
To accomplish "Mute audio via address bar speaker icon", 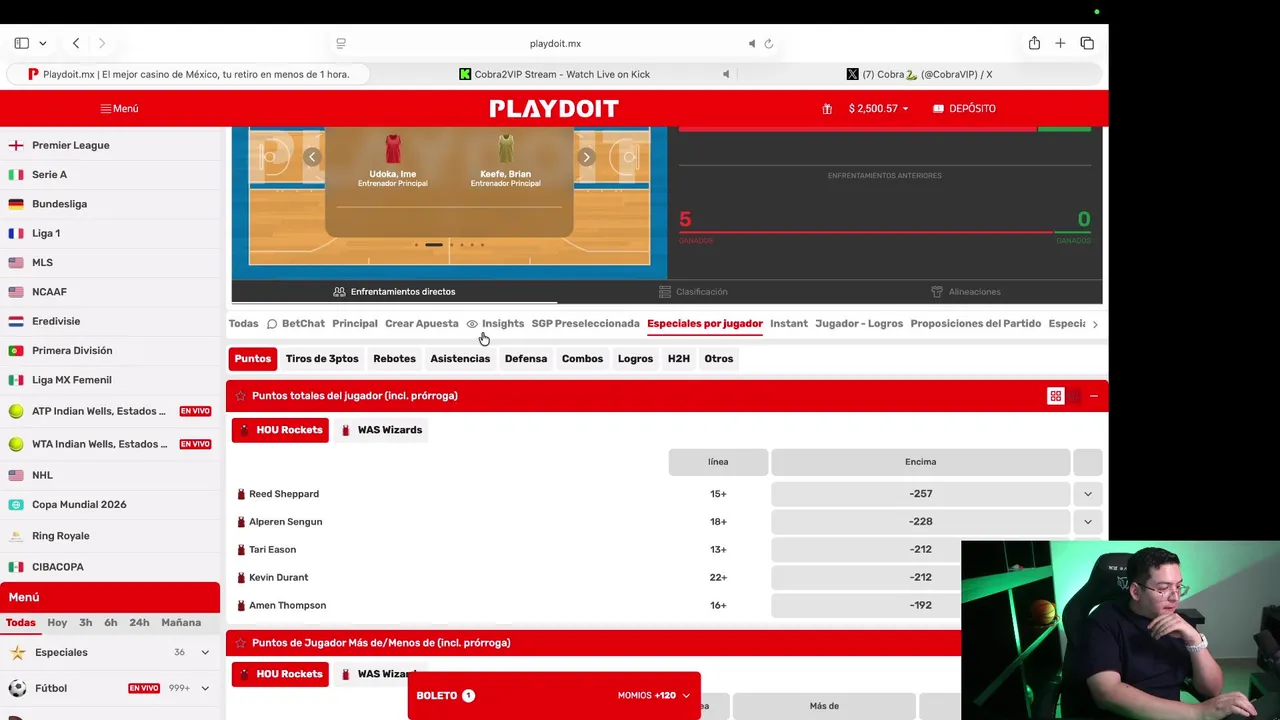I will point(752,44).
